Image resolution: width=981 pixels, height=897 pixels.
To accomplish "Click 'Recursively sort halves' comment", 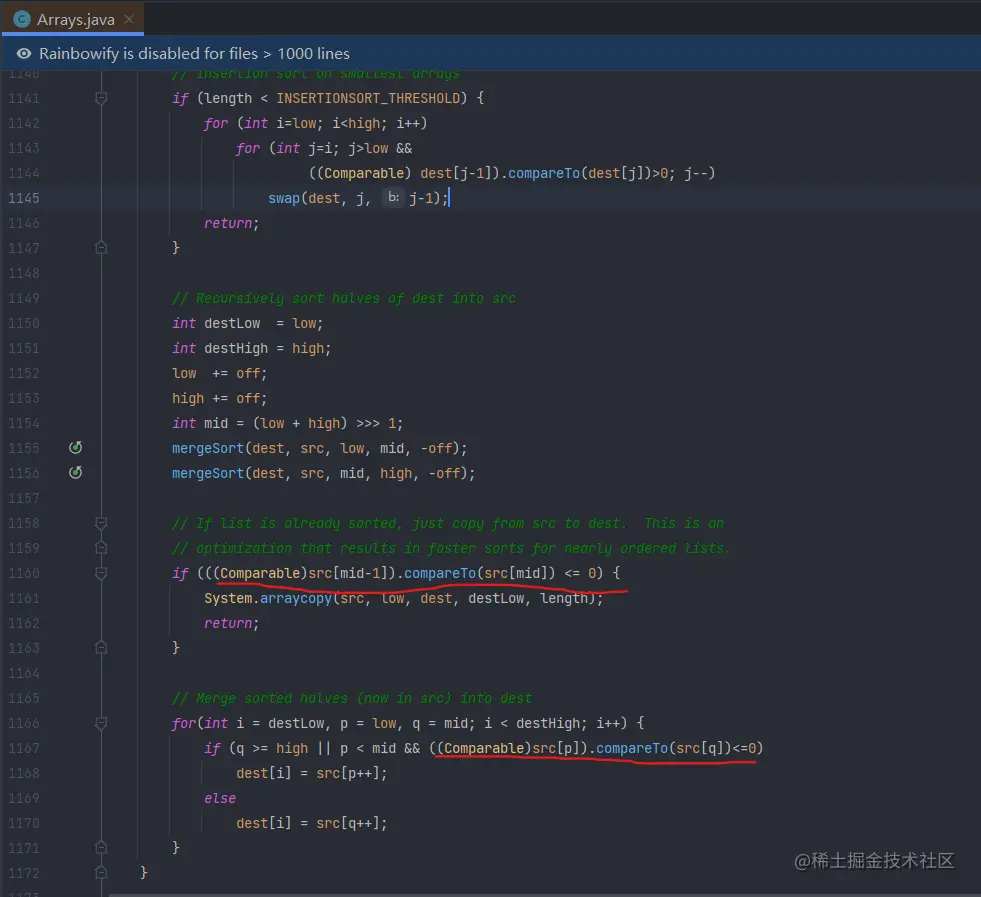I will coord(344,298).
